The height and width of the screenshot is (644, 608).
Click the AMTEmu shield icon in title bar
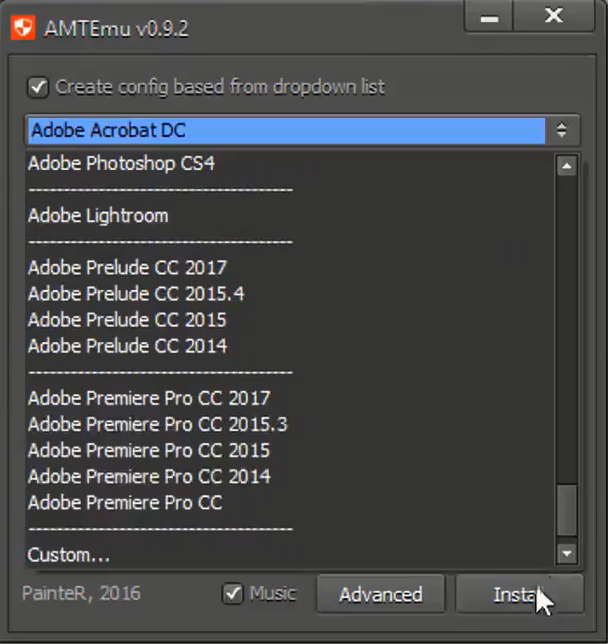click(x=23, y=27)
